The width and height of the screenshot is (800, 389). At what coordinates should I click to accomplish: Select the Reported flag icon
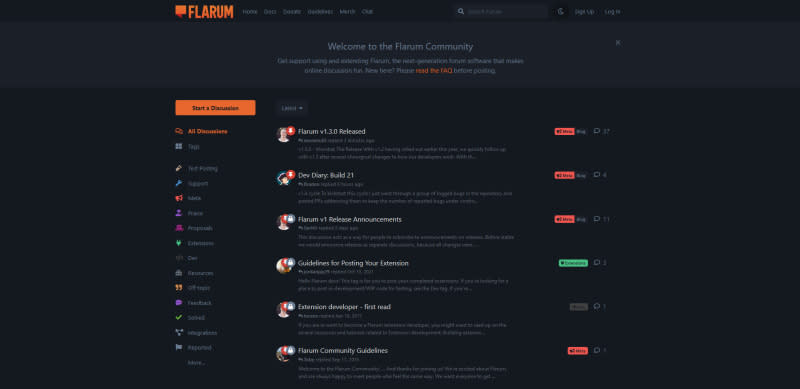click(x=179, y=348)
